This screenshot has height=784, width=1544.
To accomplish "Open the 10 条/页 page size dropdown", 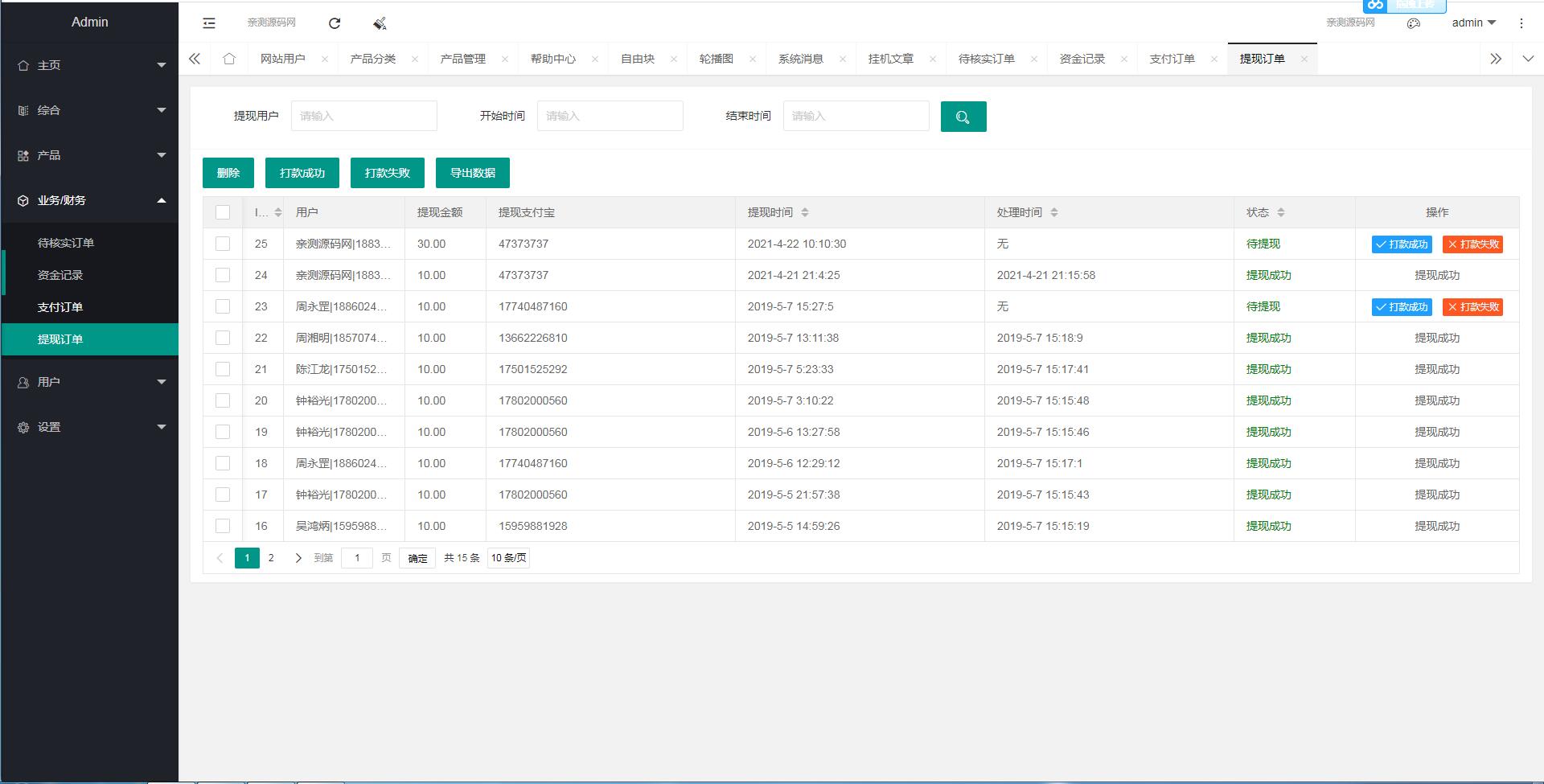I will point(508,558).
